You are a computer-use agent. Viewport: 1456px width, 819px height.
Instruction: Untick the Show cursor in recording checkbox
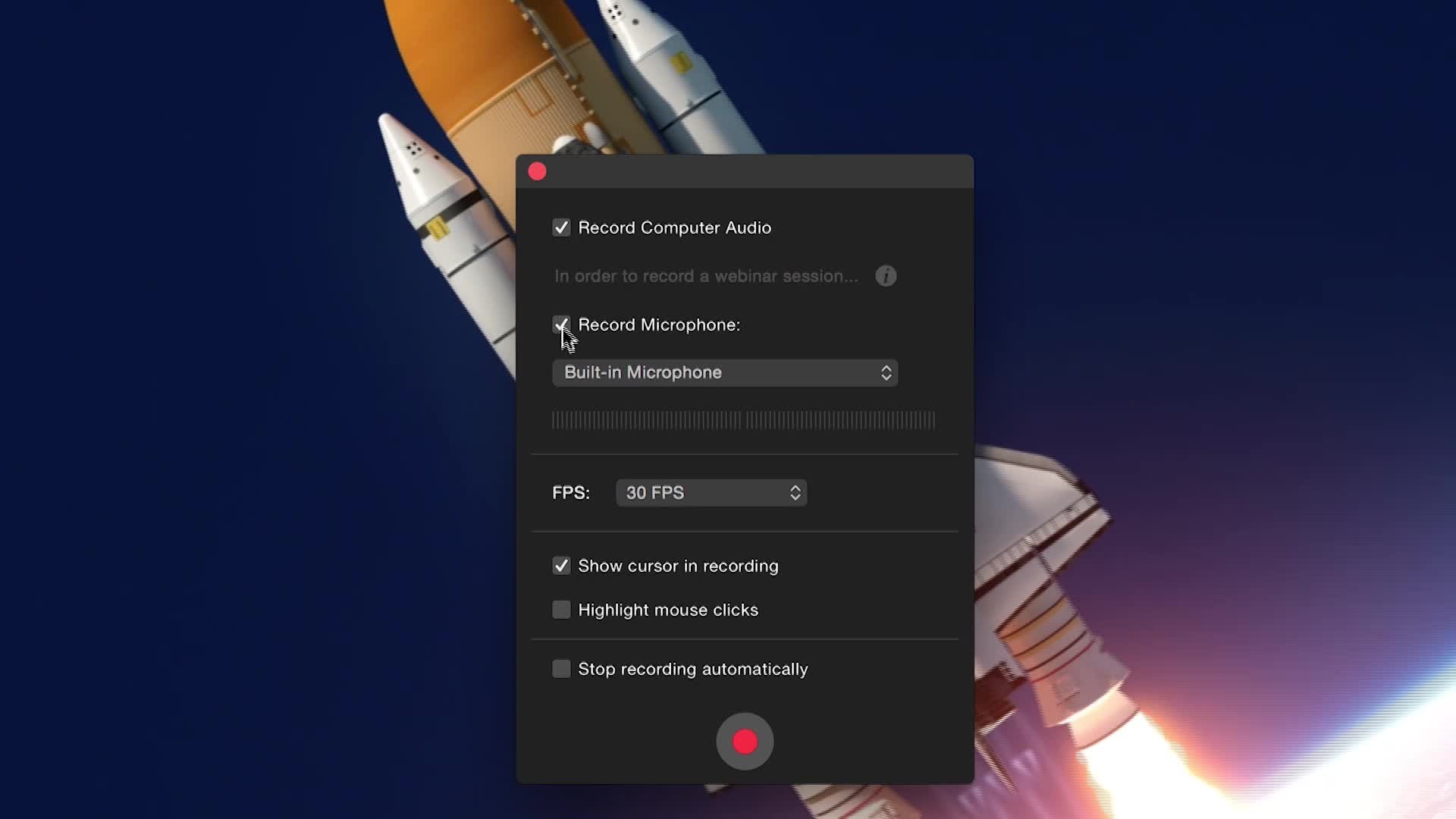pyautogui.click(x=561, y=566)
